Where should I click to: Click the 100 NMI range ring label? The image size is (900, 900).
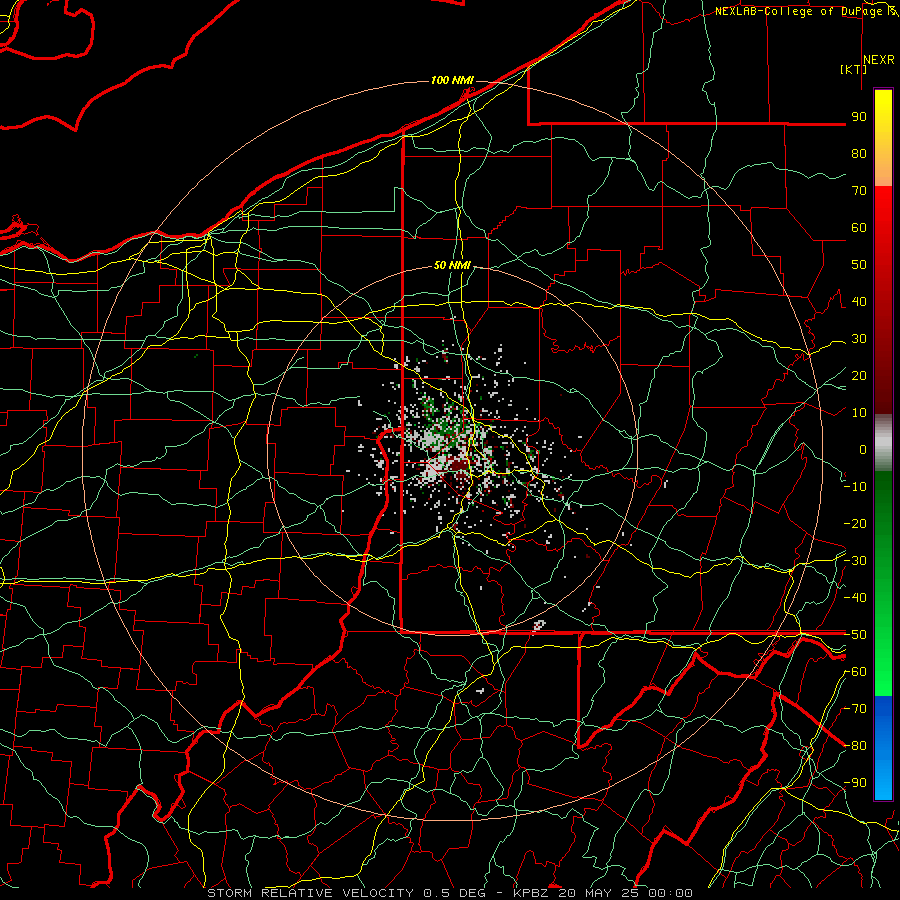click(x=452, y=80)
